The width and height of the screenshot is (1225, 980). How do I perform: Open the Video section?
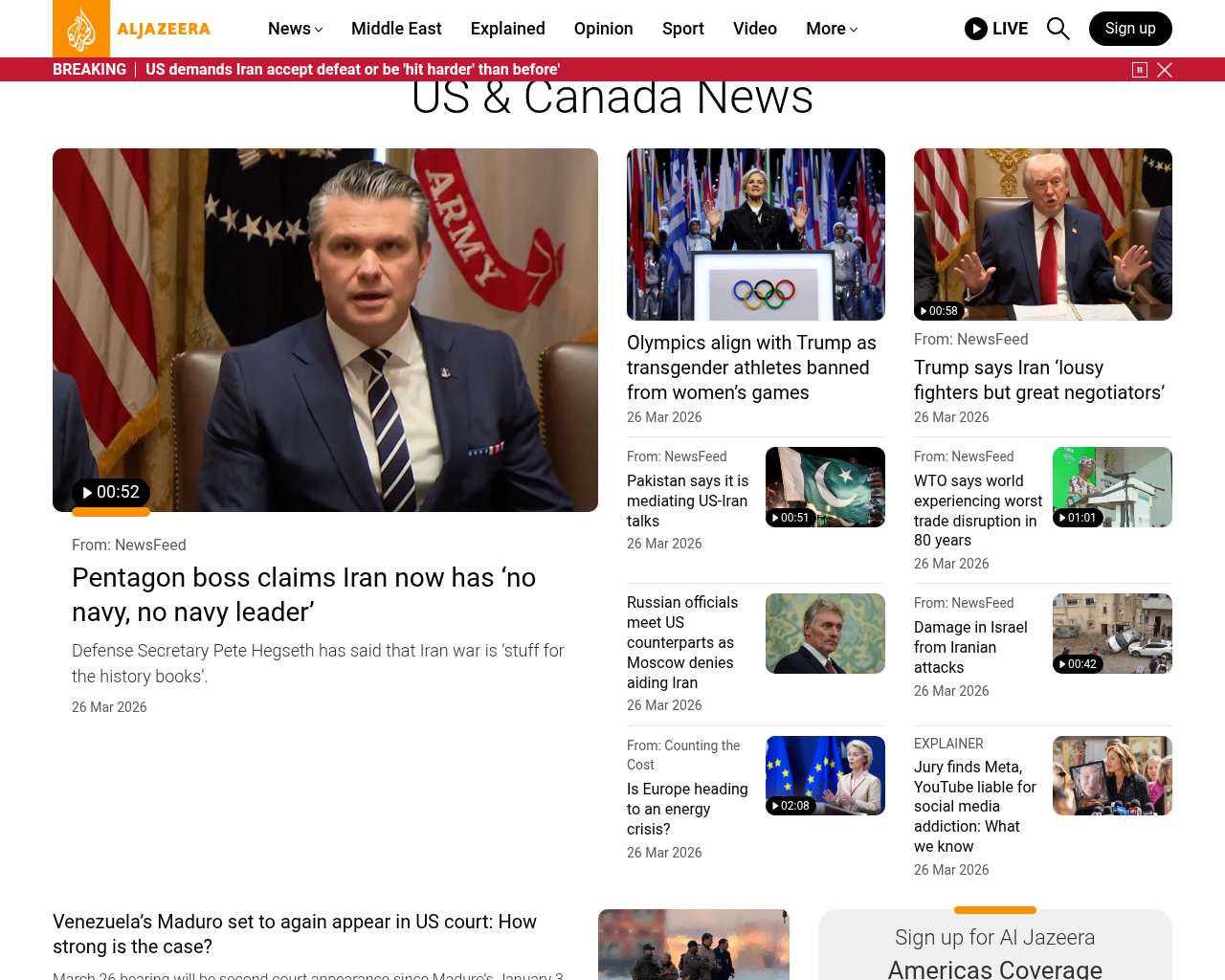(x=755, y=29)
